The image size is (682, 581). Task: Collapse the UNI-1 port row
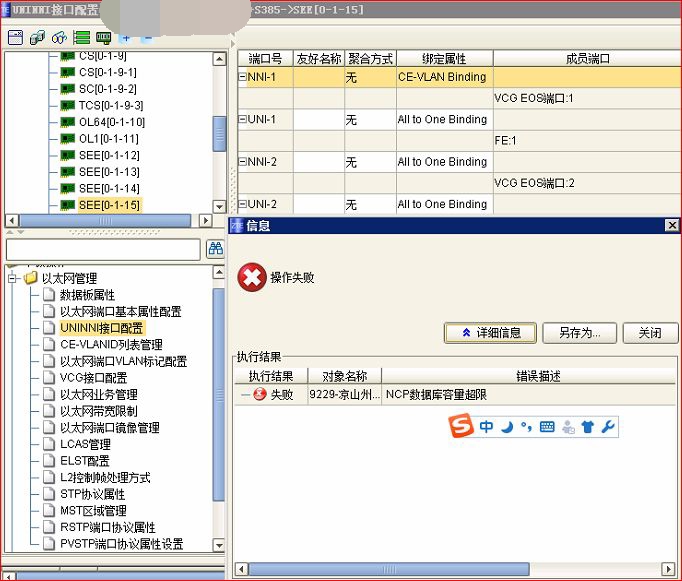pos(242,120)
